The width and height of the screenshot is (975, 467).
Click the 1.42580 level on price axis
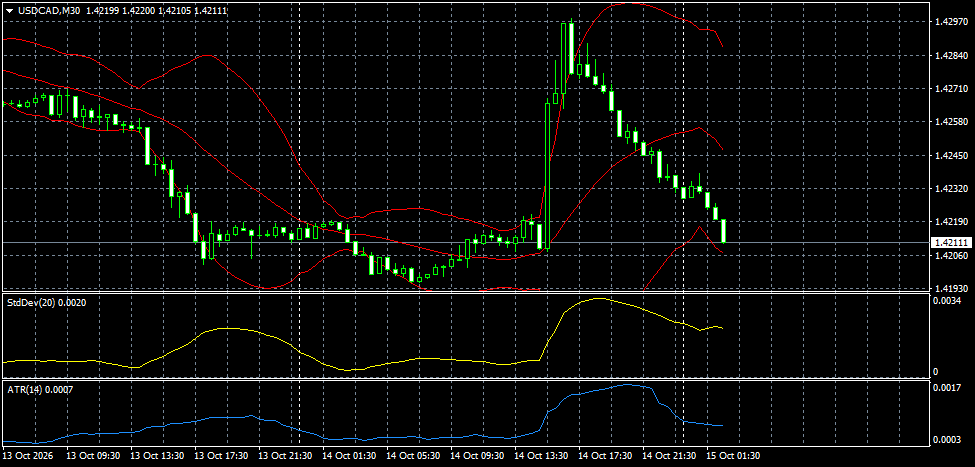pyautogui.click(x=951, y=122)
